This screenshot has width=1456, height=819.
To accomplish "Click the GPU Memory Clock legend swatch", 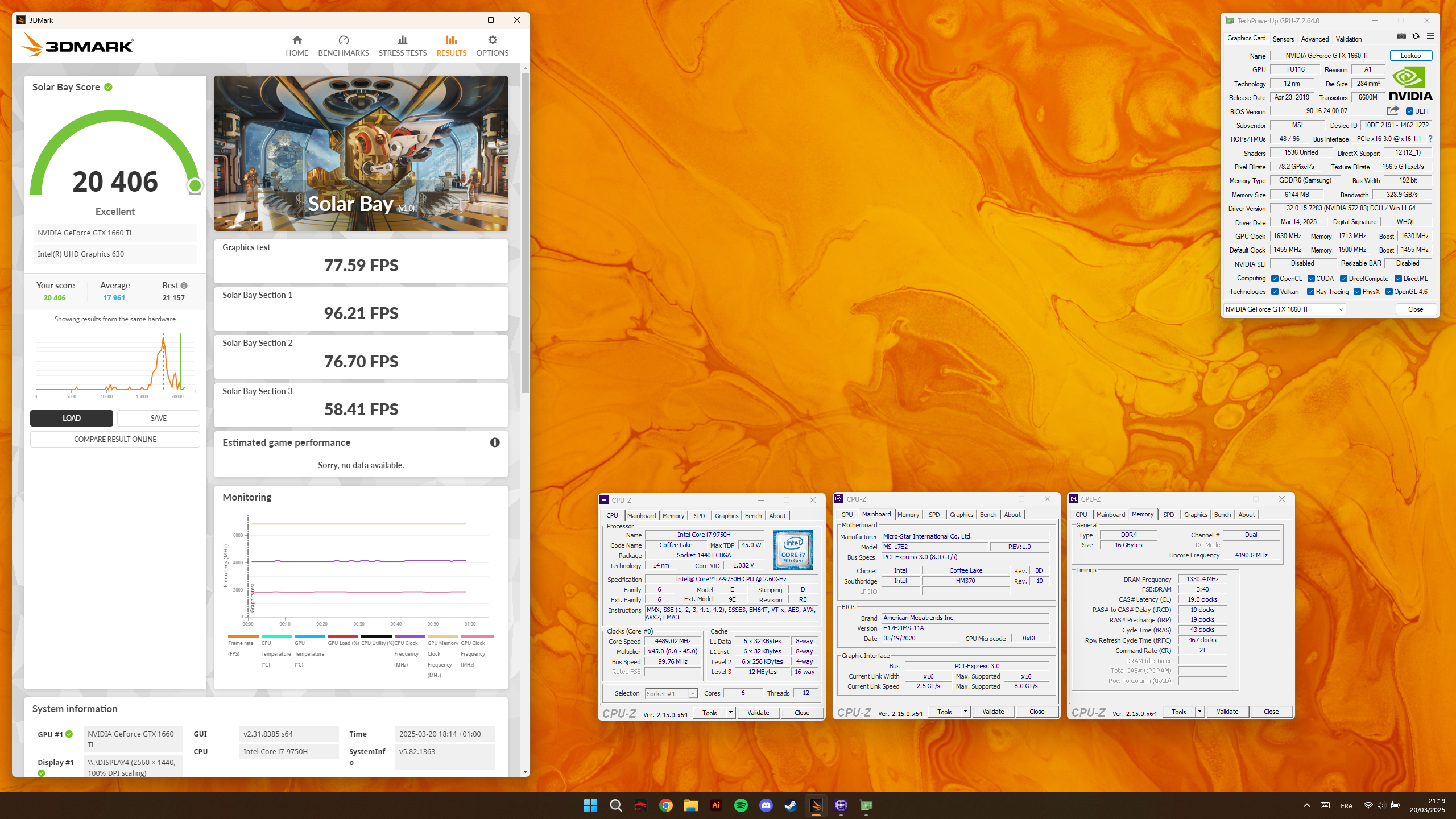I will click(442, 637).
